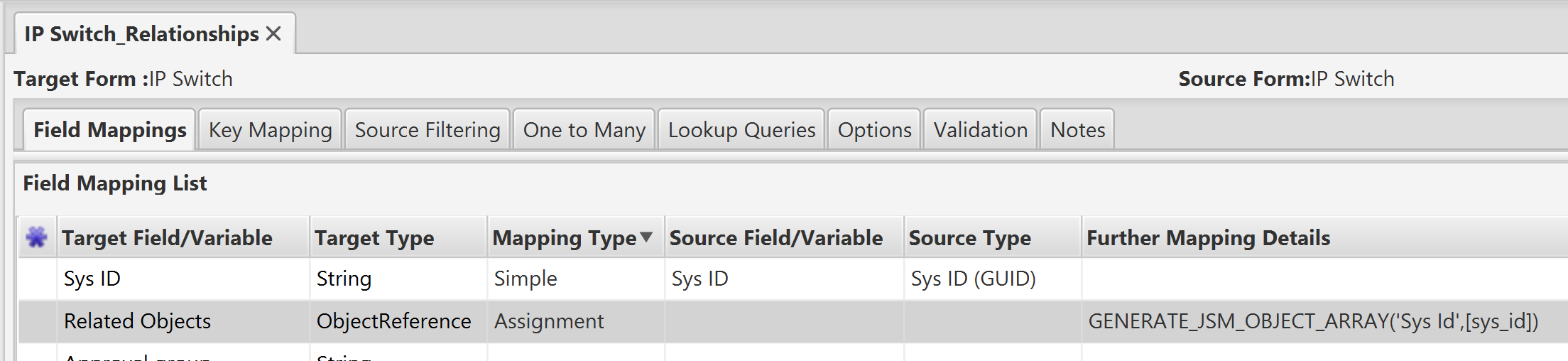Activate the IP Switch_Relationships document tab
The image size is (1568, 361).
coord(142,34)
